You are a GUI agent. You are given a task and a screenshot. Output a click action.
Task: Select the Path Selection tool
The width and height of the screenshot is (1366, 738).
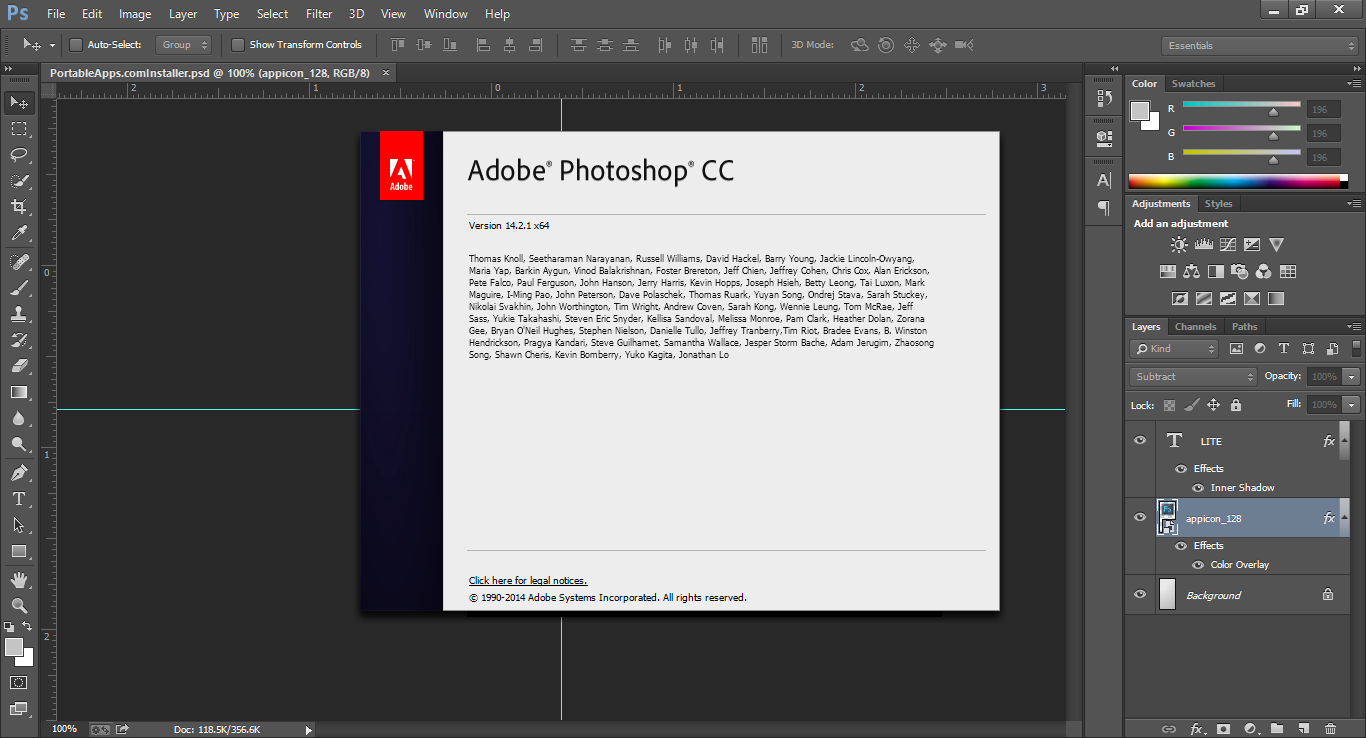point(19,525)
